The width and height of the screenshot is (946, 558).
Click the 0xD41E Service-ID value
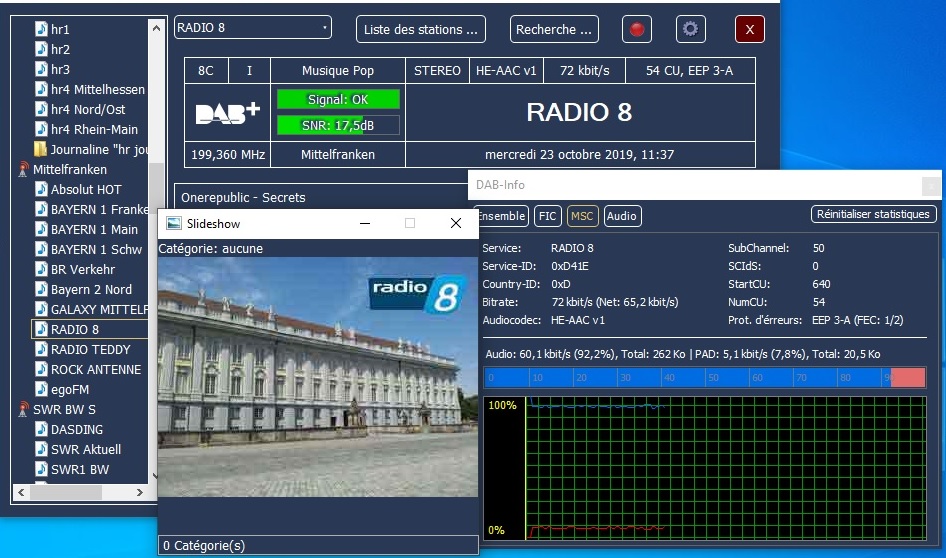[x=570, y=266]
